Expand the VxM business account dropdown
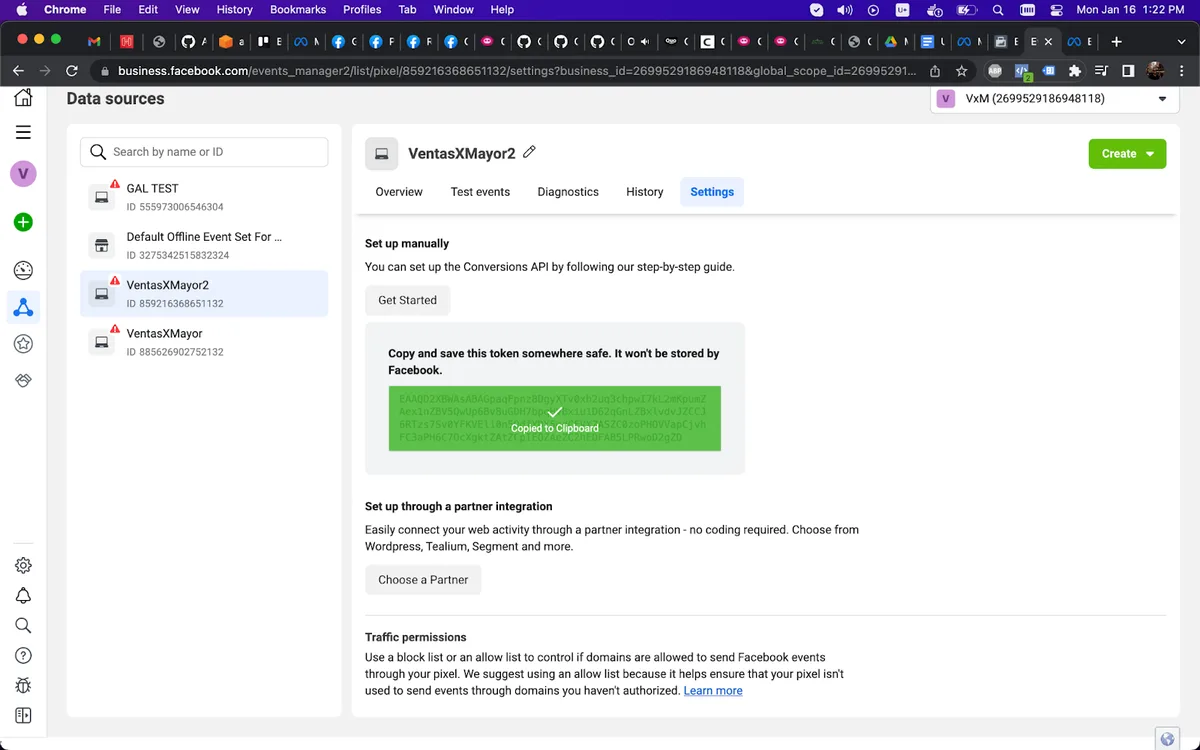The width and height of the screenshot is (1200, 750). [x=1161, y=99]
